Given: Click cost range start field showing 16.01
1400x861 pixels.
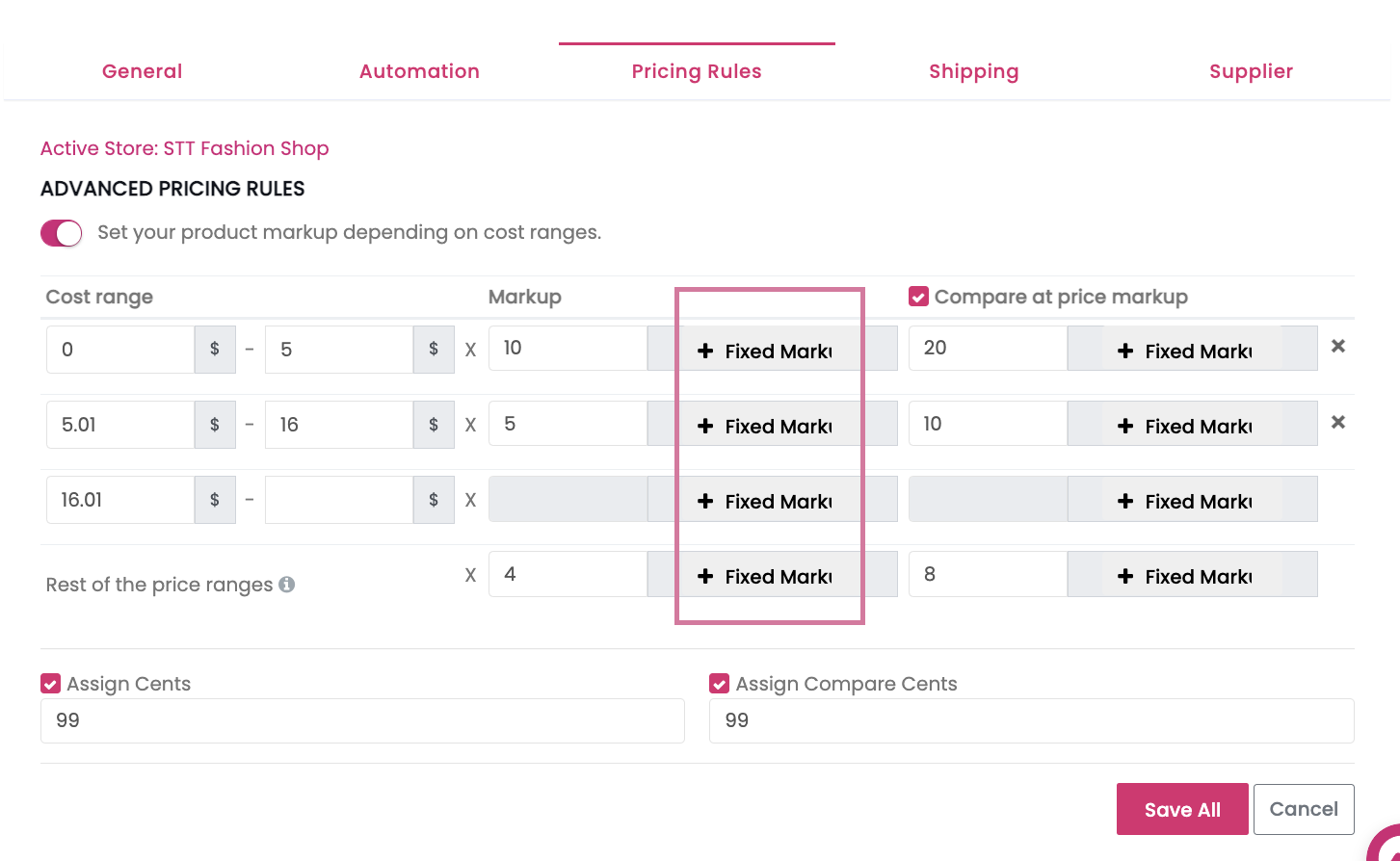Looking at the screenshot, I should coord(120,499).
